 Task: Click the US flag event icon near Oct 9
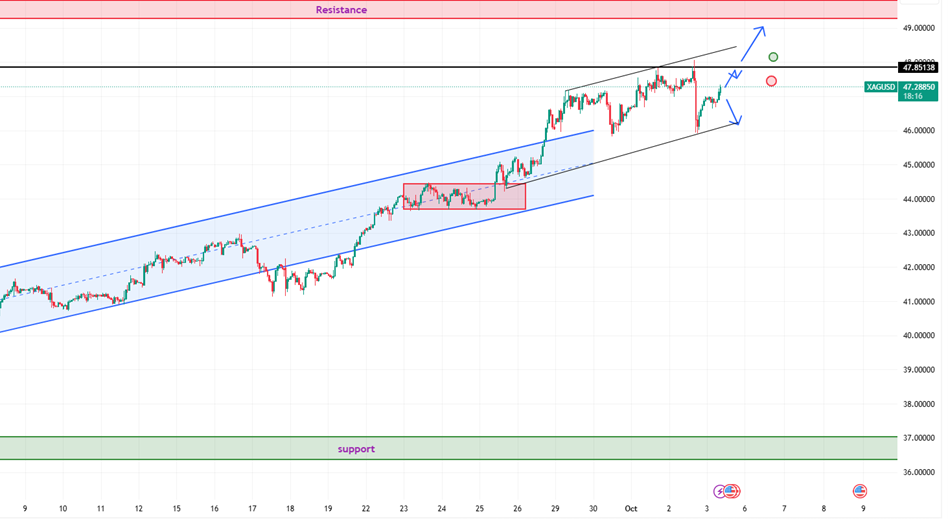(860, 491)
